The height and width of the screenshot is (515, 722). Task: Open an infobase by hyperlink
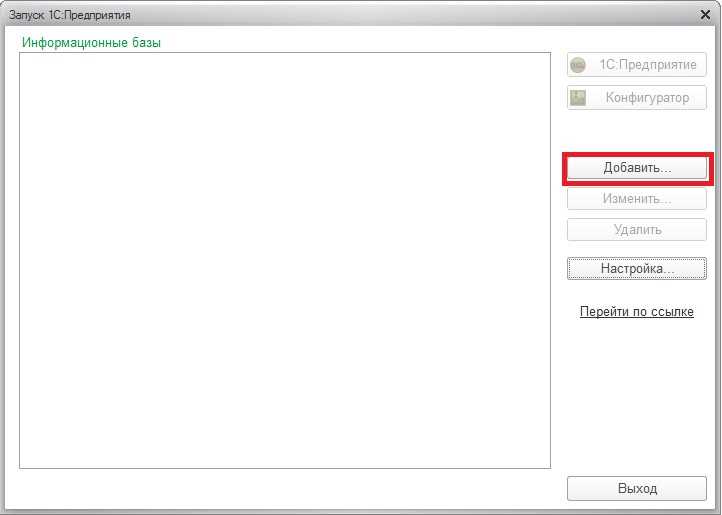(637, 312)
